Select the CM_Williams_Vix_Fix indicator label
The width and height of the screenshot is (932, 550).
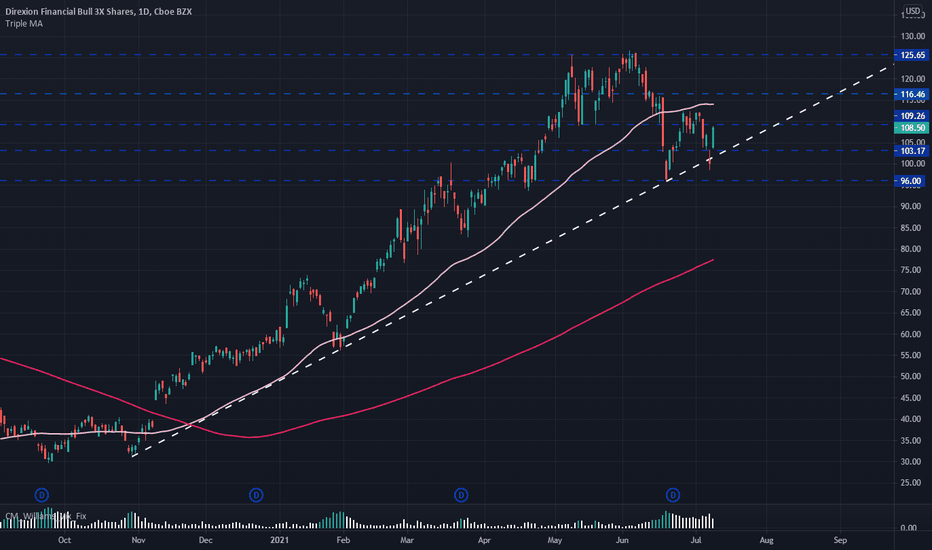[x=46, y=516]
